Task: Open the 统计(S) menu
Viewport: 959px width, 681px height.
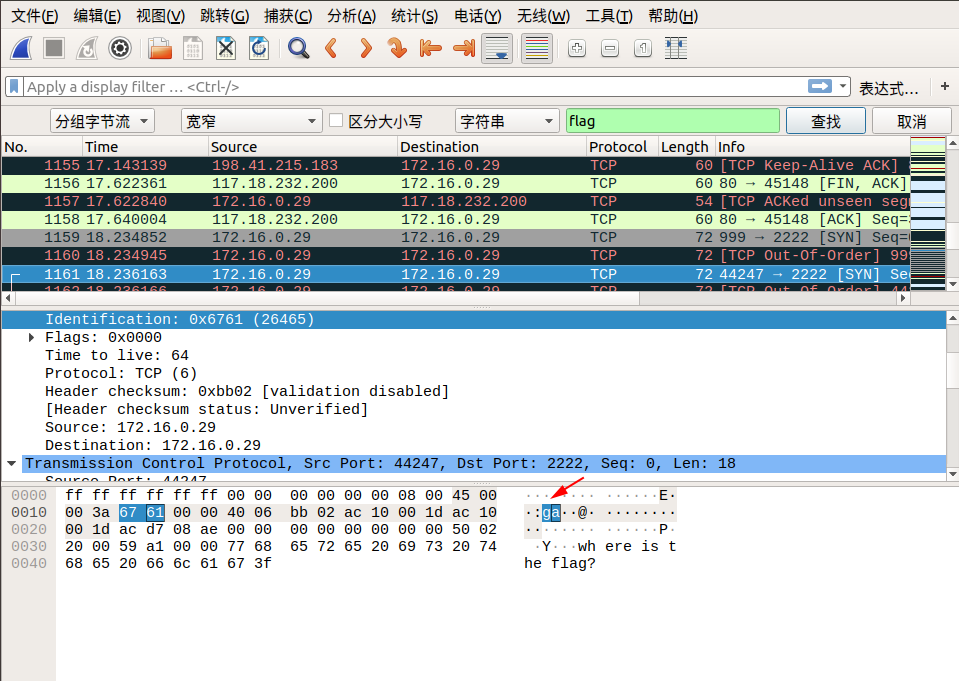Action: click(414, 16)
